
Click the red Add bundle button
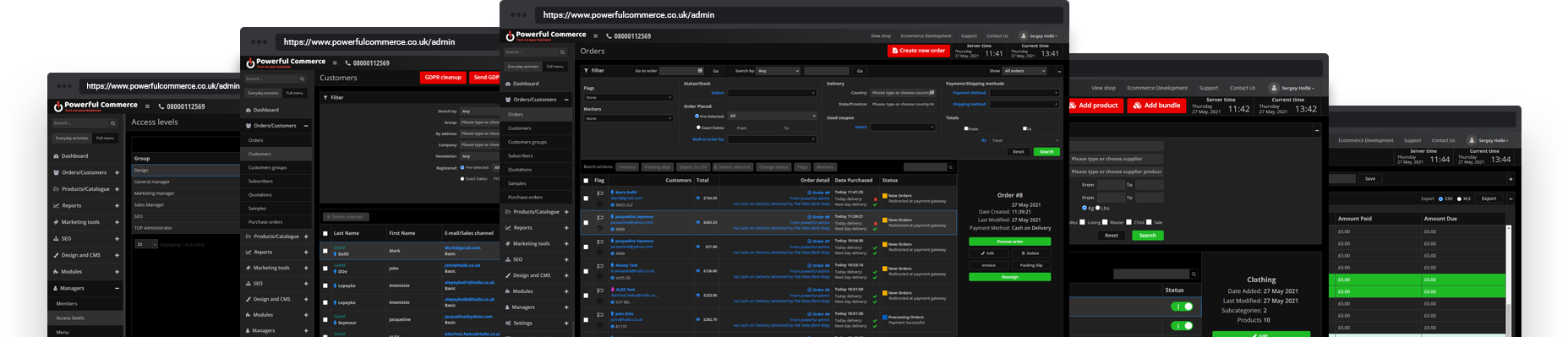coord(1156,106)
